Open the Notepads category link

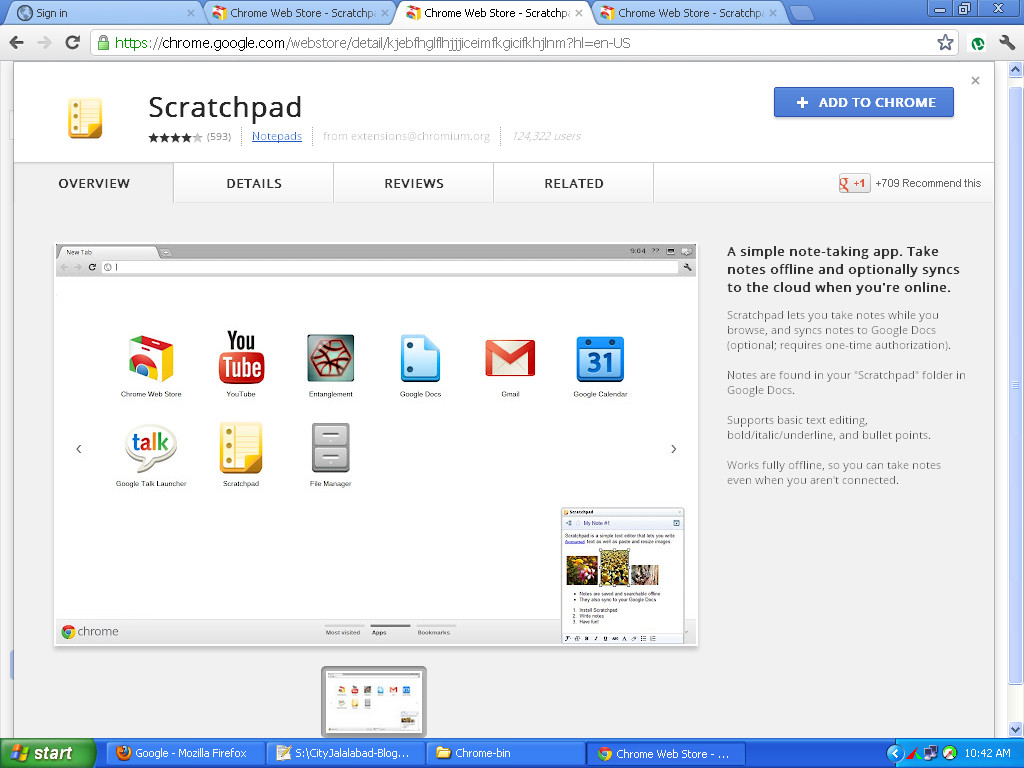(277, 136)
